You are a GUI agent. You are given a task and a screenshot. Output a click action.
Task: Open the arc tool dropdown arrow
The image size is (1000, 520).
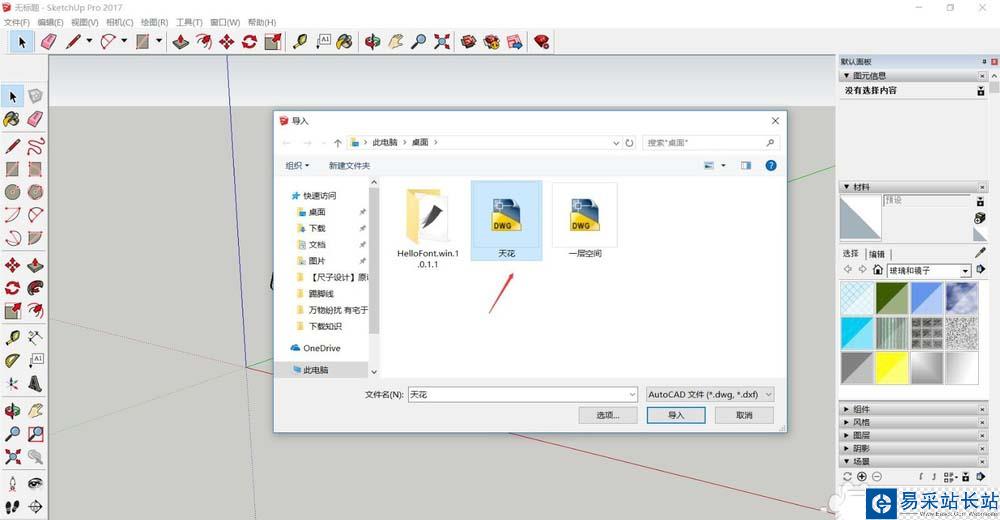tap(124, 41)
